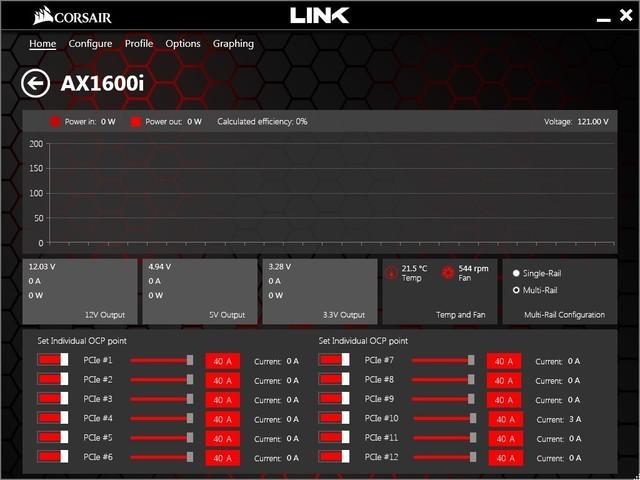Toggle OCP switch for PCIe #11
The image size is (640, 480).
334,437
